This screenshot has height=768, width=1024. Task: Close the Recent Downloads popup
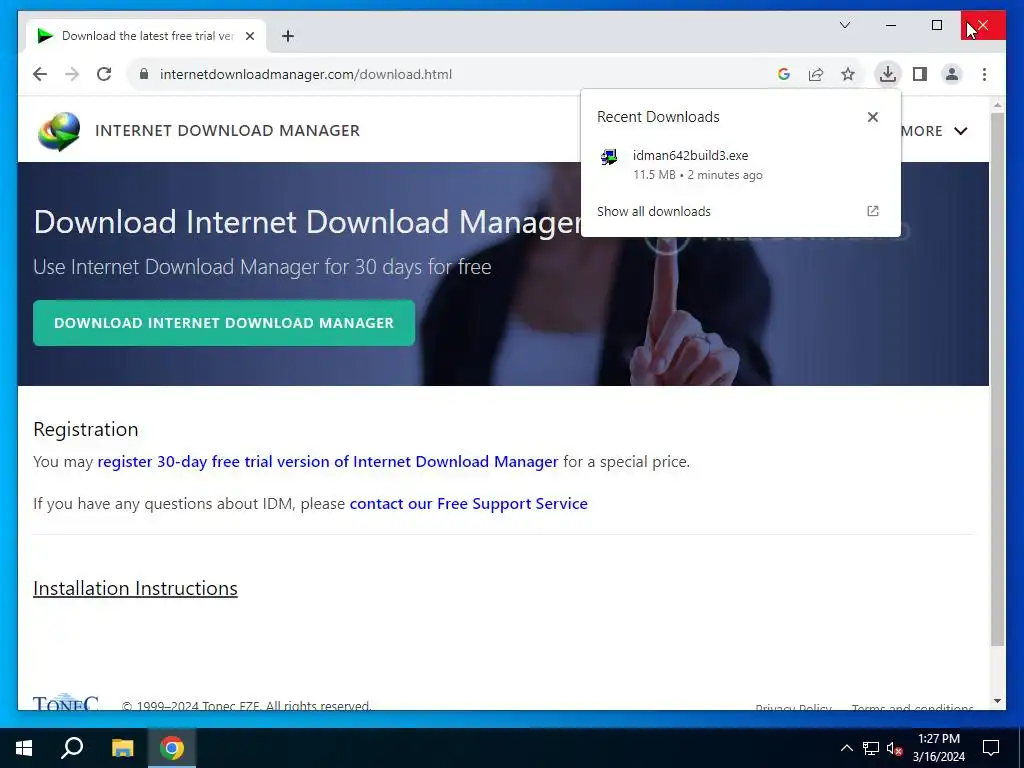coord(872,117)
